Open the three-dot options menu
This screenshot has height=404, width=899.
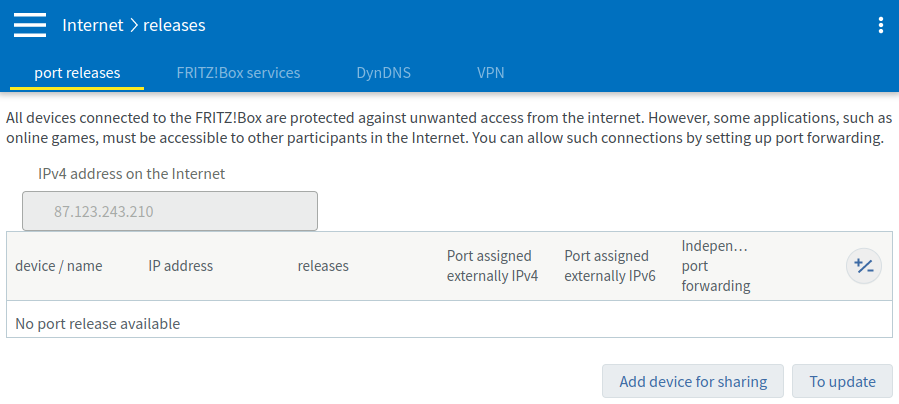click(x=880, y=25)
